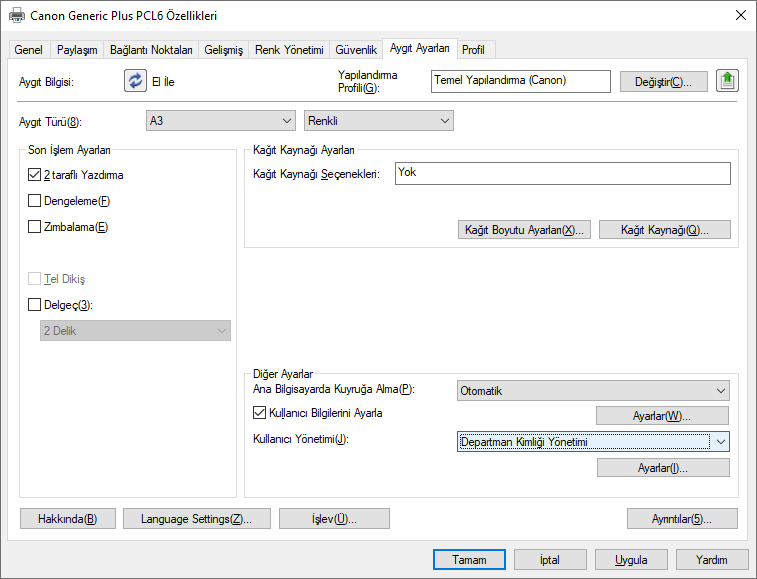Open Kağıt Boyutu Ayarları(X)... button
This screenshot has width=757, height=579.
coord(524,230)
